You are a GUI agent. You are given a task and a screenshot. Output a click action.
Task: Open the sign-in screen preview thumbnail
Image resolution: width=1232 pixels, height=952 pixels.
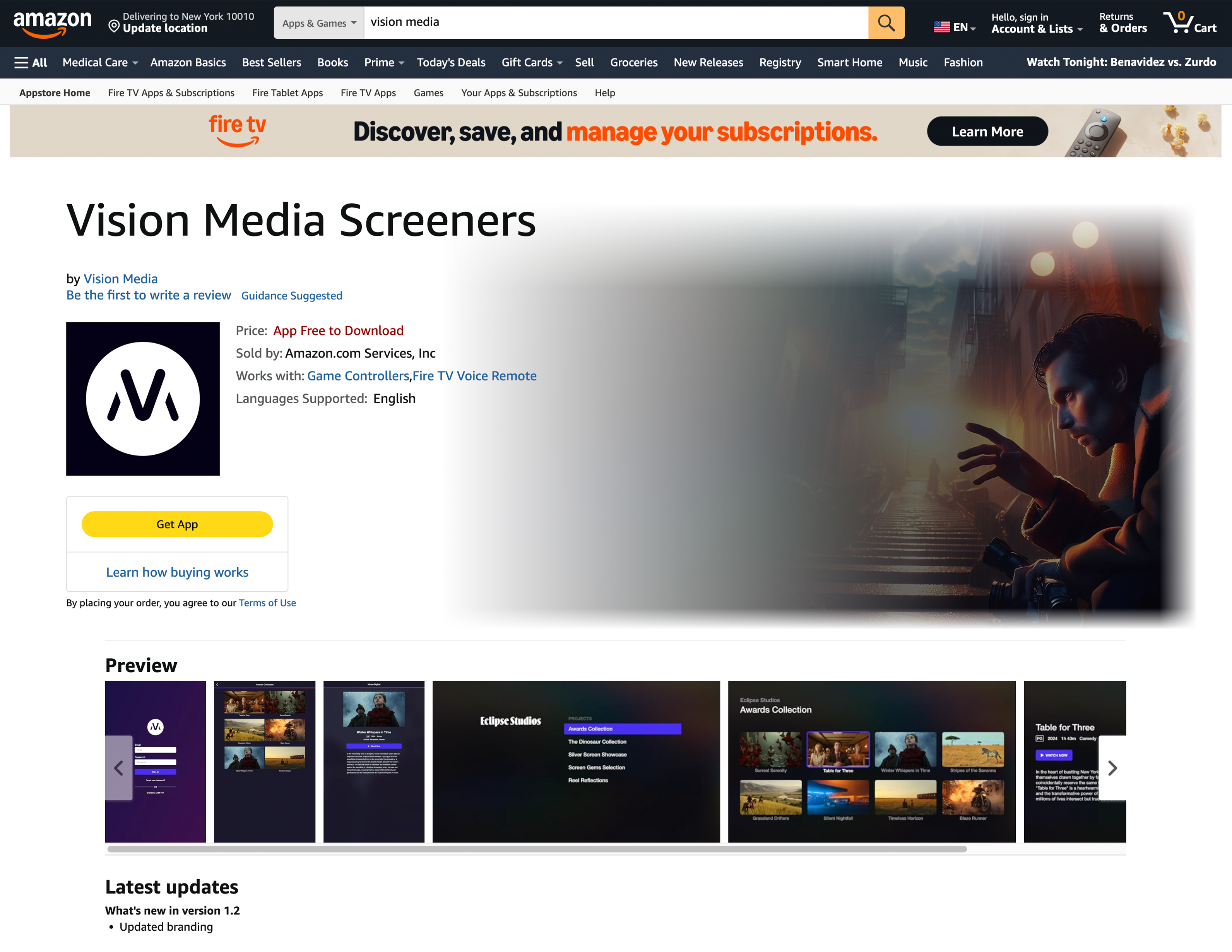(x=155, y=761)
